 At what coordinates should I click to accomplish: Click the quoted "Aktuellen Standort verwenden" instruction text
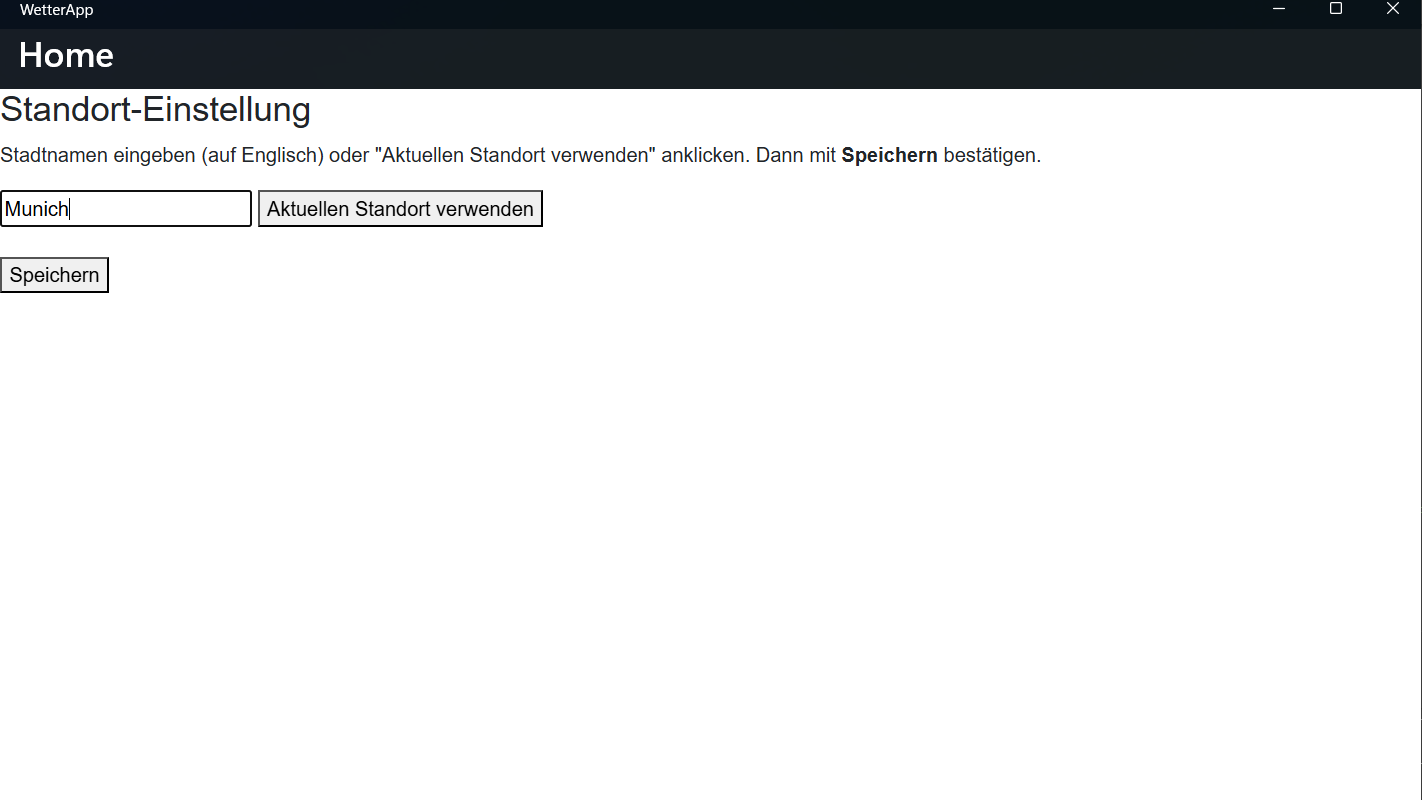(515, 155)
